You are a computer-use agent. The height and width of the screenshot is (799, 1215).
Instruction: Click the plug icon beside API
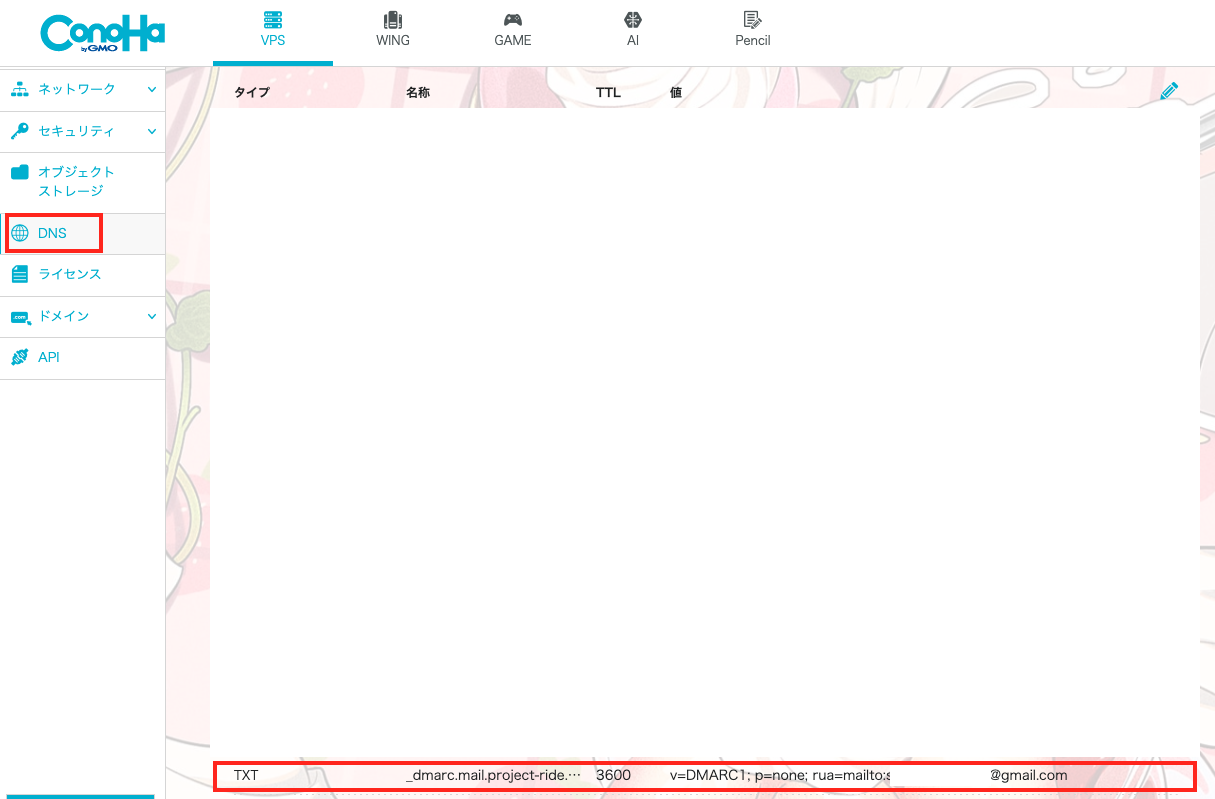click(x=20, y=357)
